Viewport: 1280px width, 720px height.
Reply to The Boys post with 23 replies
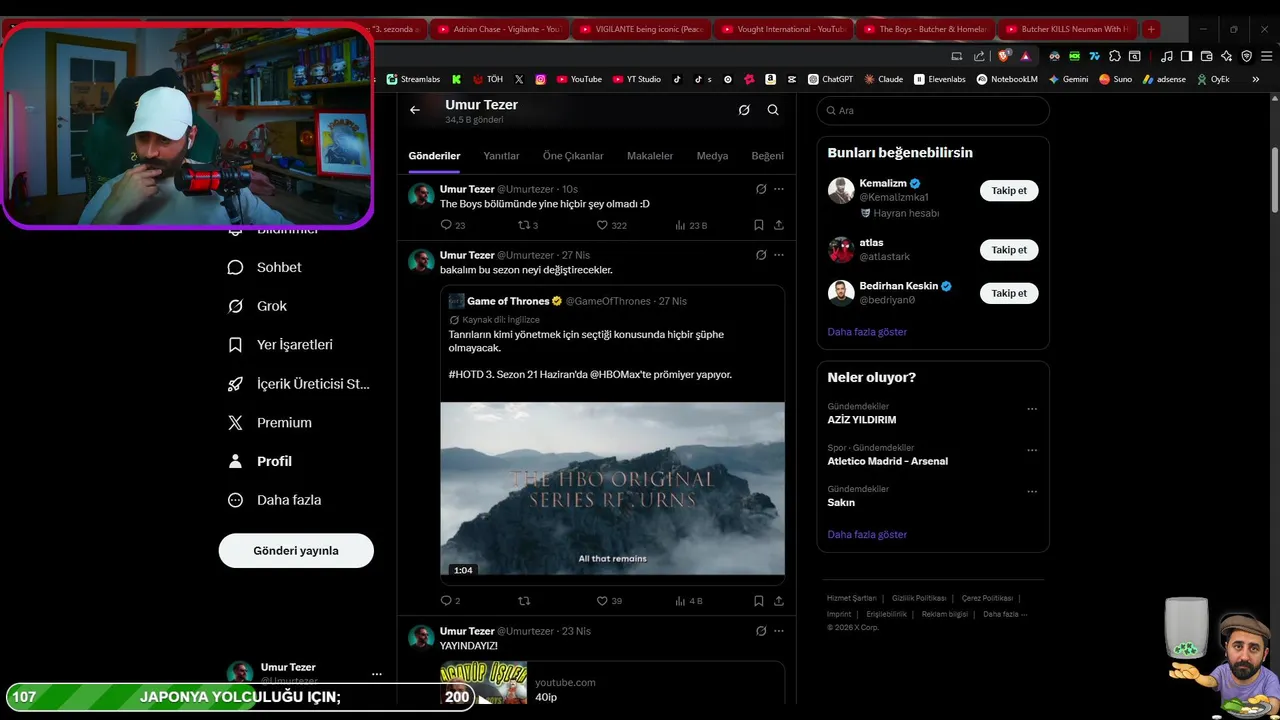coord(453,225)
